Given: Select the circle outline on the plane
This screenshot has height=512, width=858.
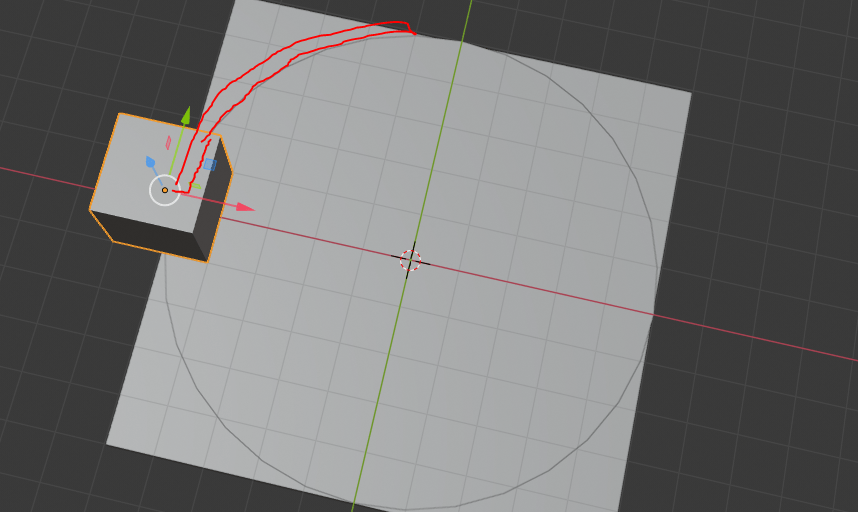Looking at the screenshot, I should (410, 272).
